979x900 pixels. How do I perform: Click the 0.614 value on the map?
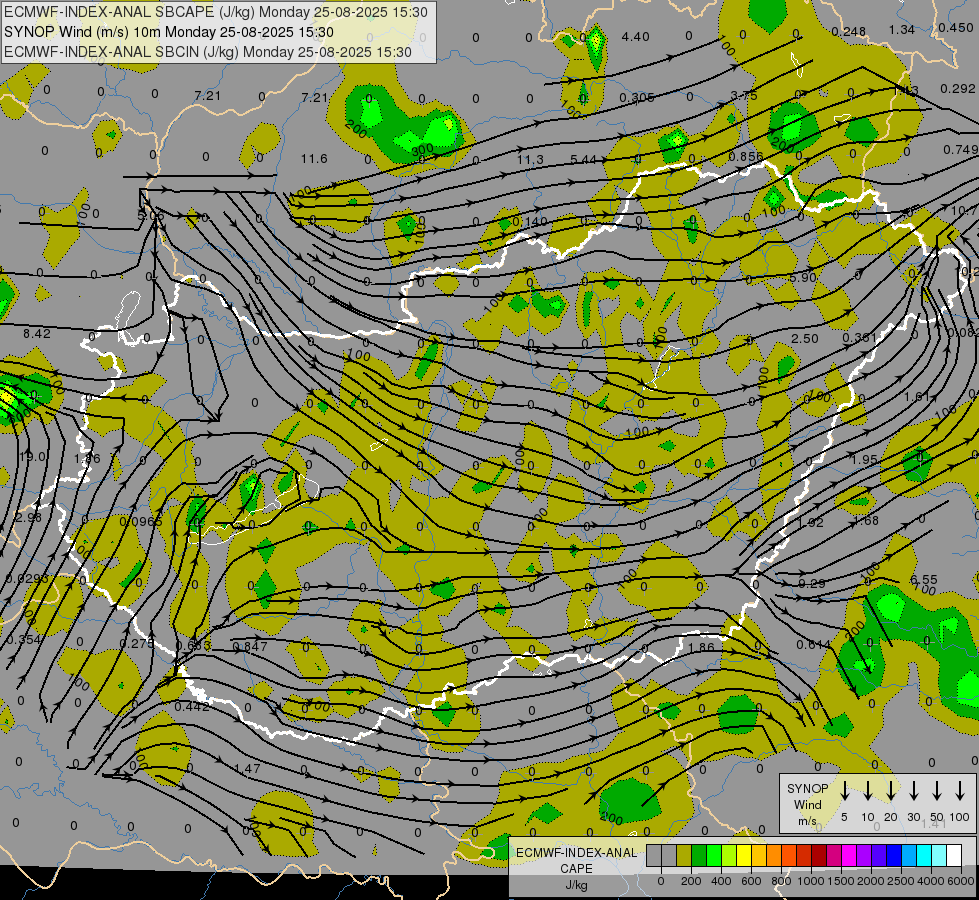click(x=814, y=645)
